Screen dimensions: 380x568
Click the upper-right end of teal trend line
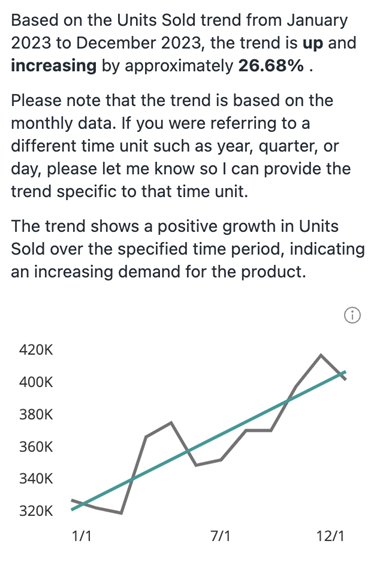345,372
